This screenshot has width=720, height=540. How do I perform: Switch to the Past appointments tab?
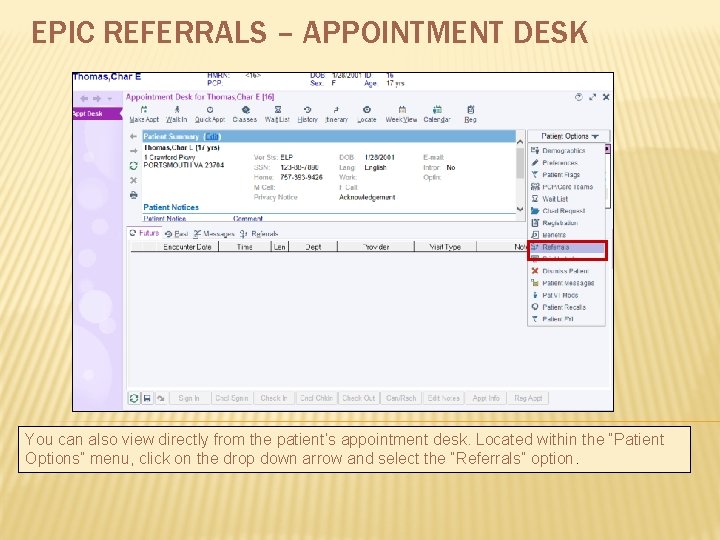(x=176, y=234)
